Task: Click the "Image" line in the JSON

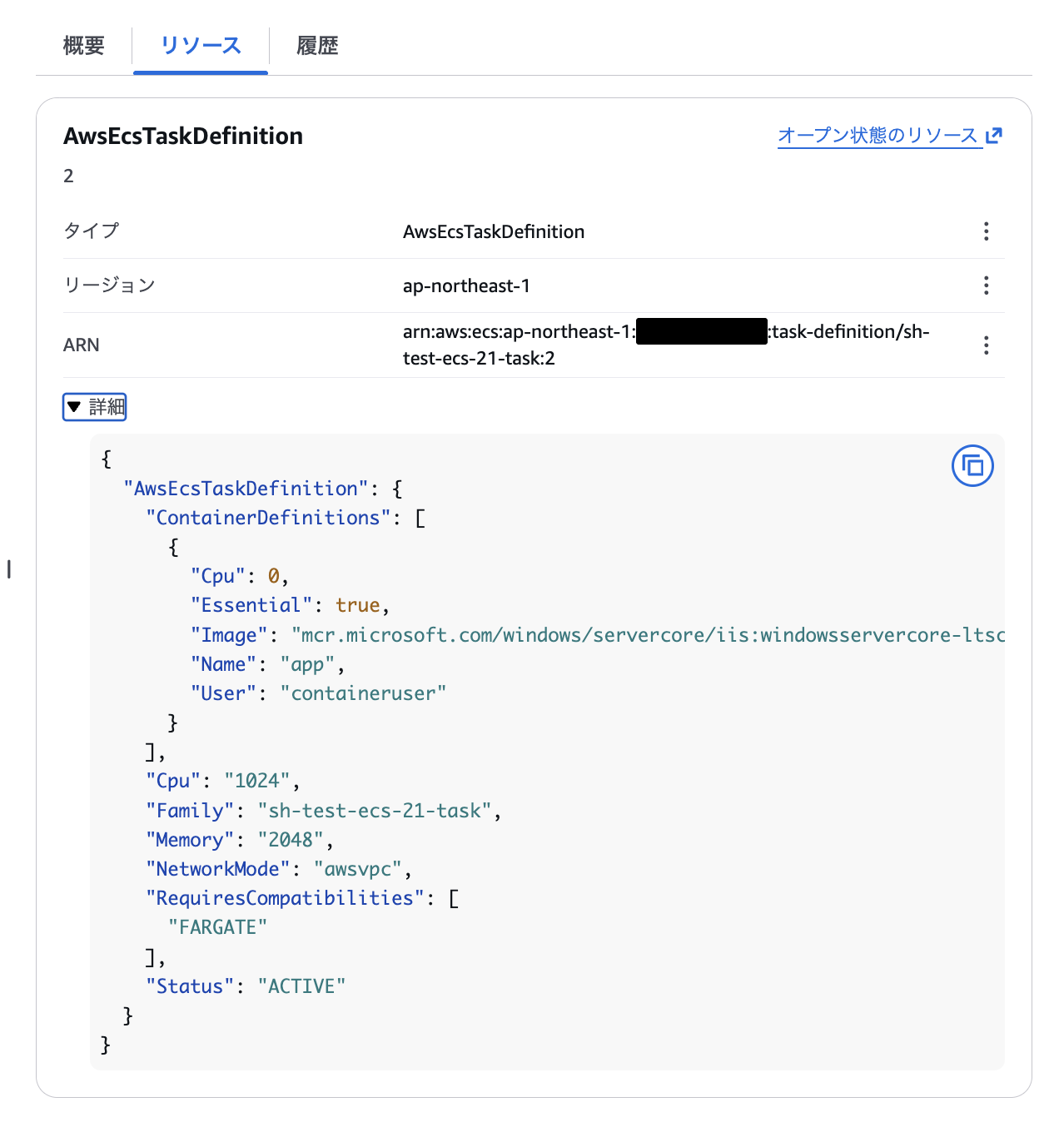Action: [598, 635]
